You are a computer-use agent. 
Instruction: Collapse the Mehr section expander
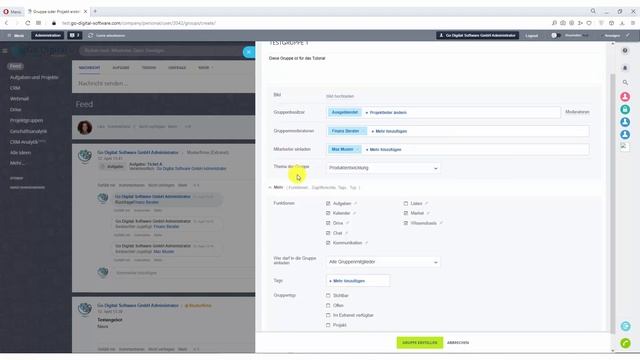click(x=276, y=187)
